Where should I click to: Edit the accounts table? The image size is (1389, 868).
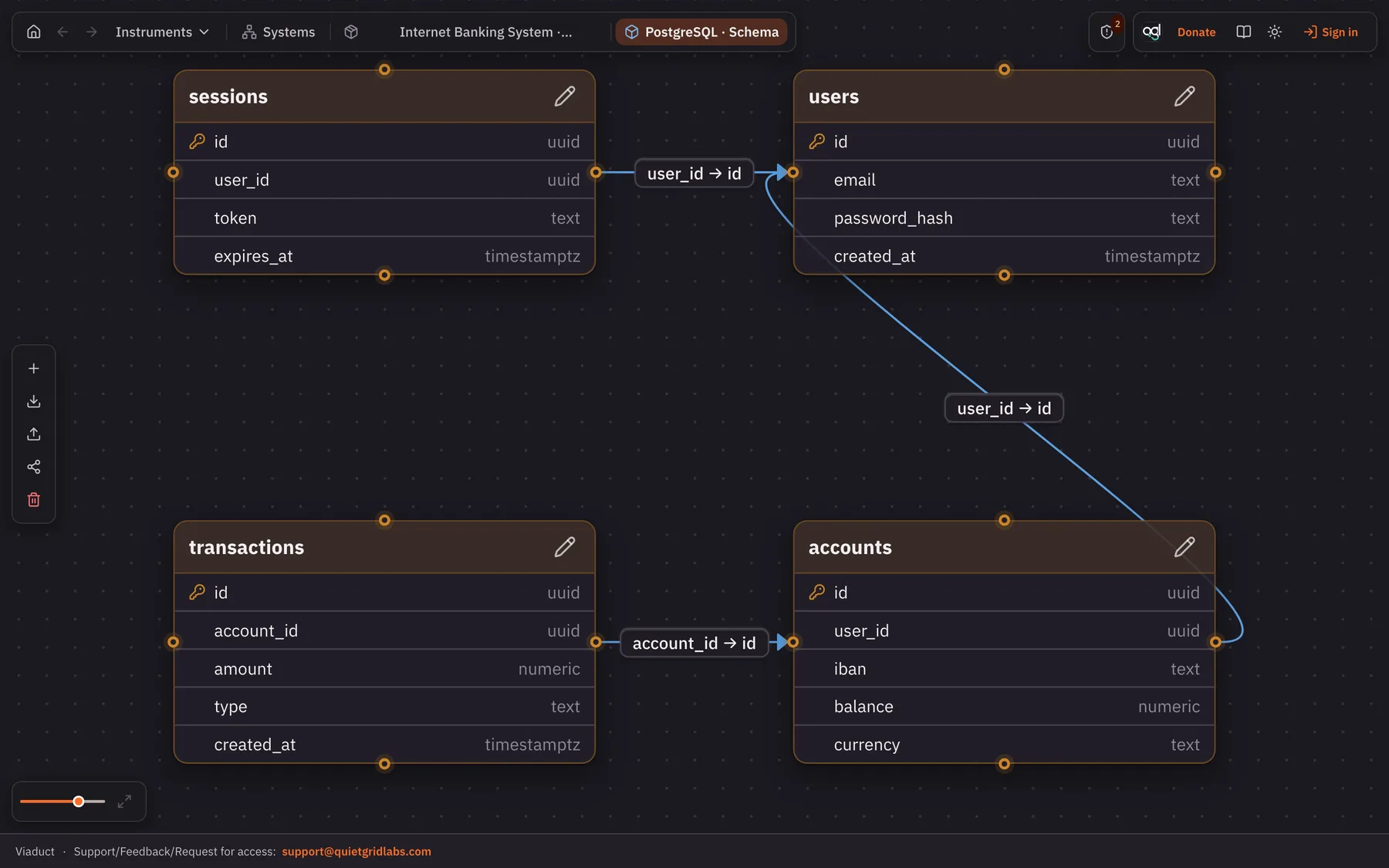[x=1185, y=546]
